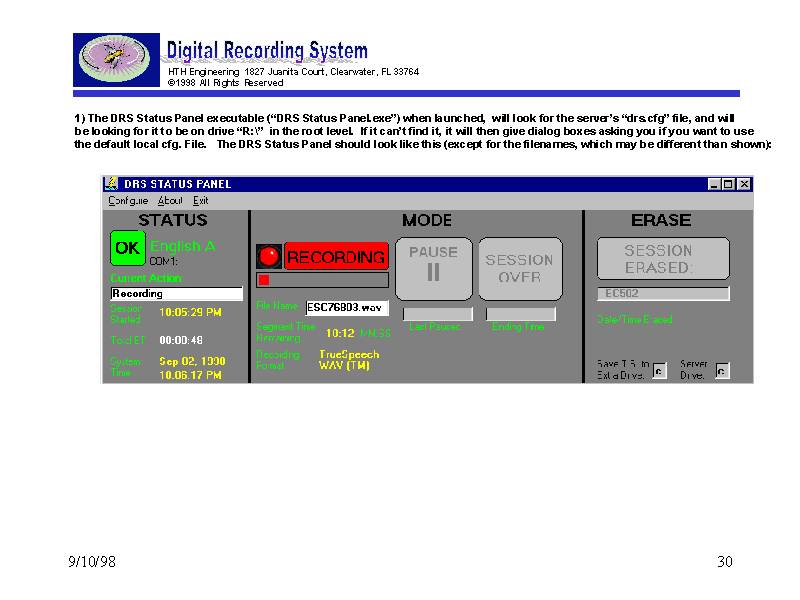Open the Configure menu
The image size is (800, 600).
(x=128, y=201)
